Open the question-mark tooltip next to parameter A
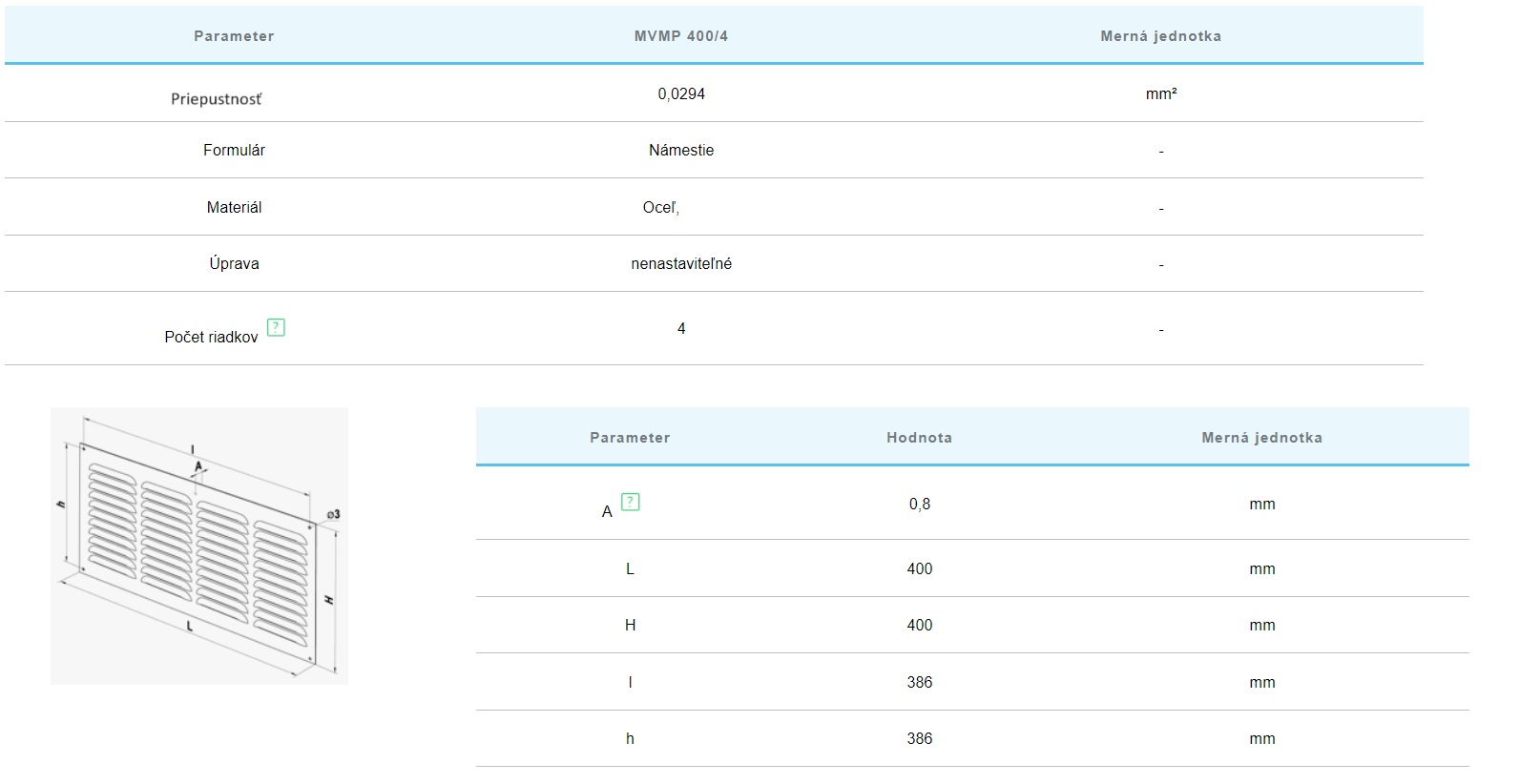 630,502
